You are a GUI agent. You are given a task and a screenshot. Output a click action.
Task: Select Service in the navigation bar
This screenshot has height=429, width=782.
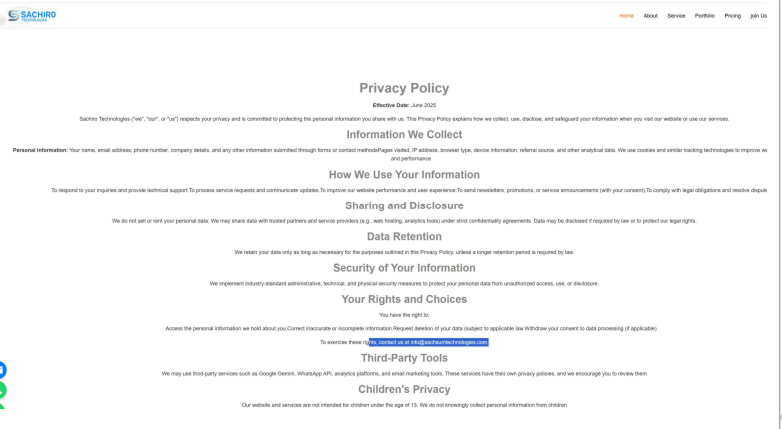pos(676,16)
